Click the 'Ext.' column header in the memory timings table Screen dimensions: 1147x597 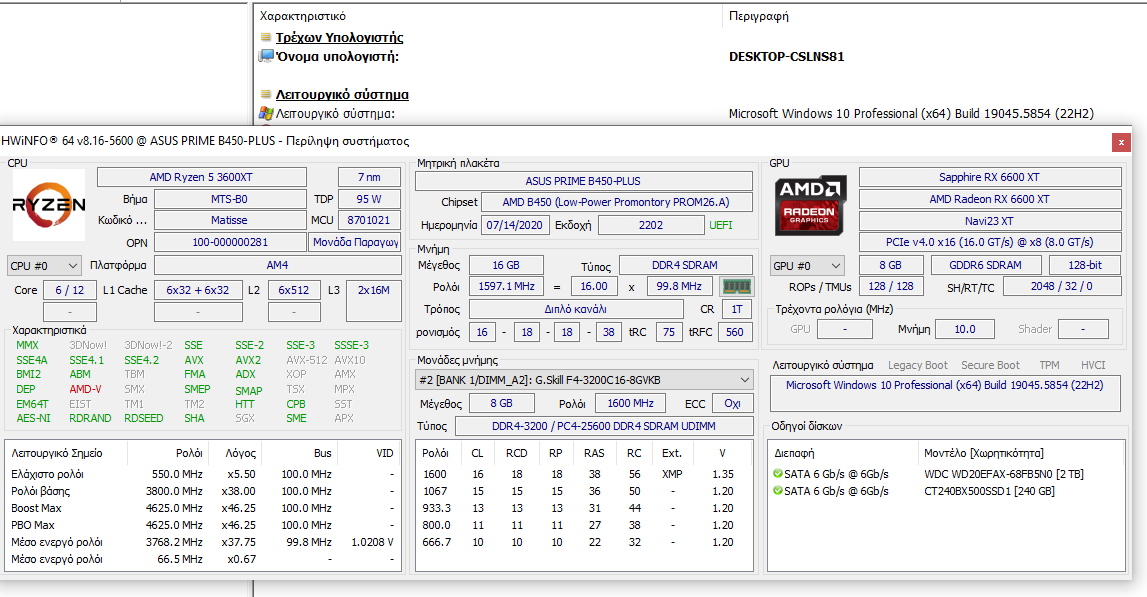[672, 453]
